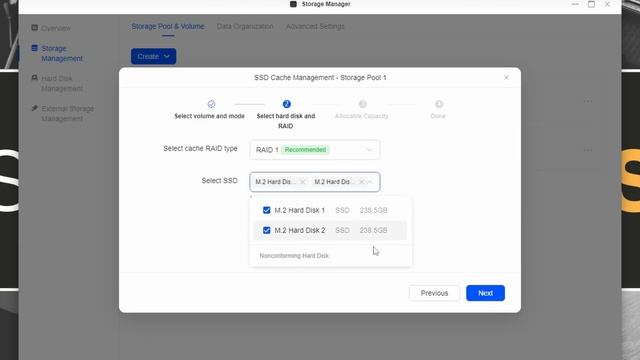Click the Storage Manager window title icon
Image resolution: width=640 pixels, height=360 pixels.
[x=293, y=4]
